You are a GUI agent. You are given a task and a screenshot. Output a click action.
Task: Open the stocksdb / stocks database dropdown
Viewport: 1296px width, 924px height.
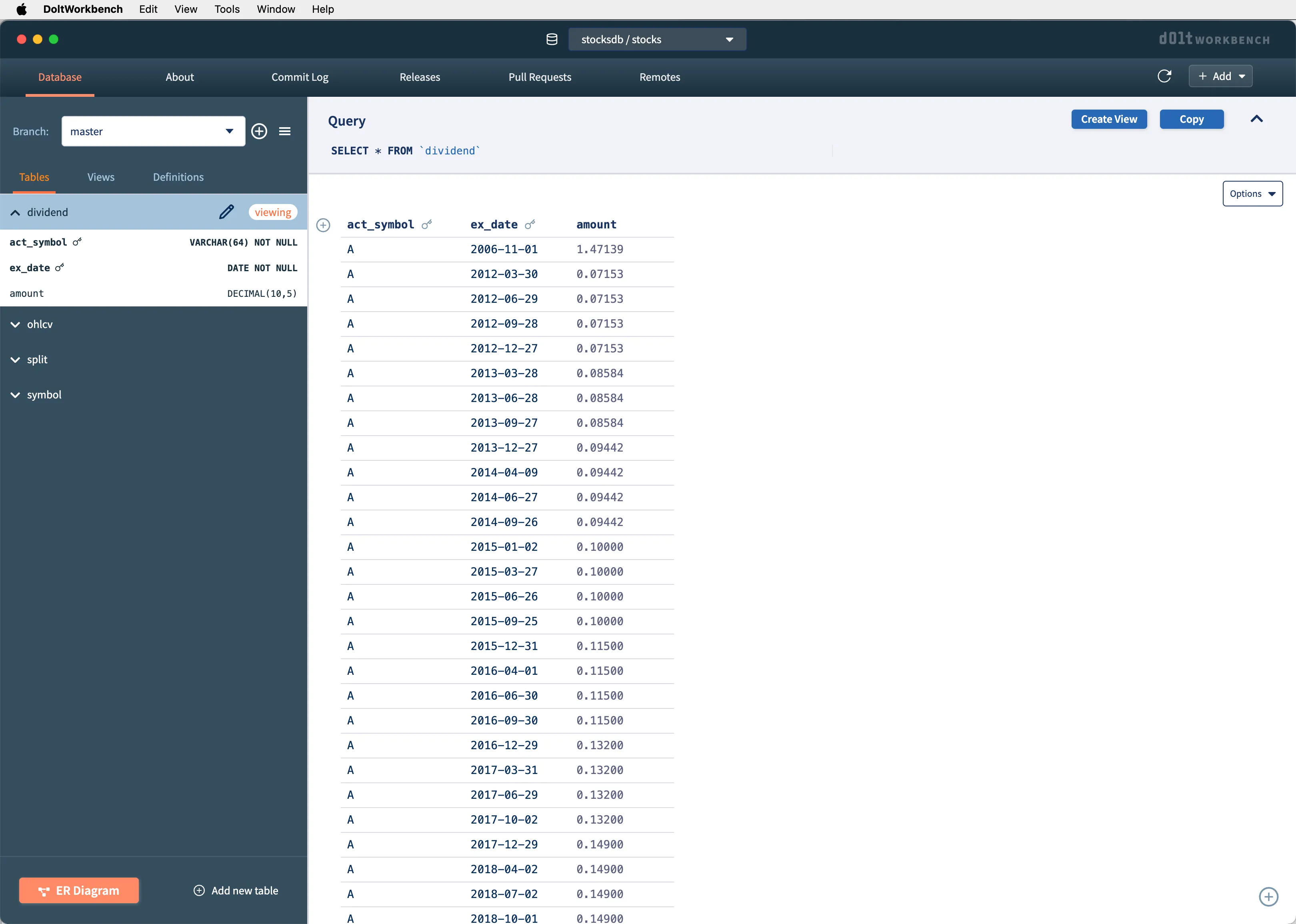click(656, 39)
